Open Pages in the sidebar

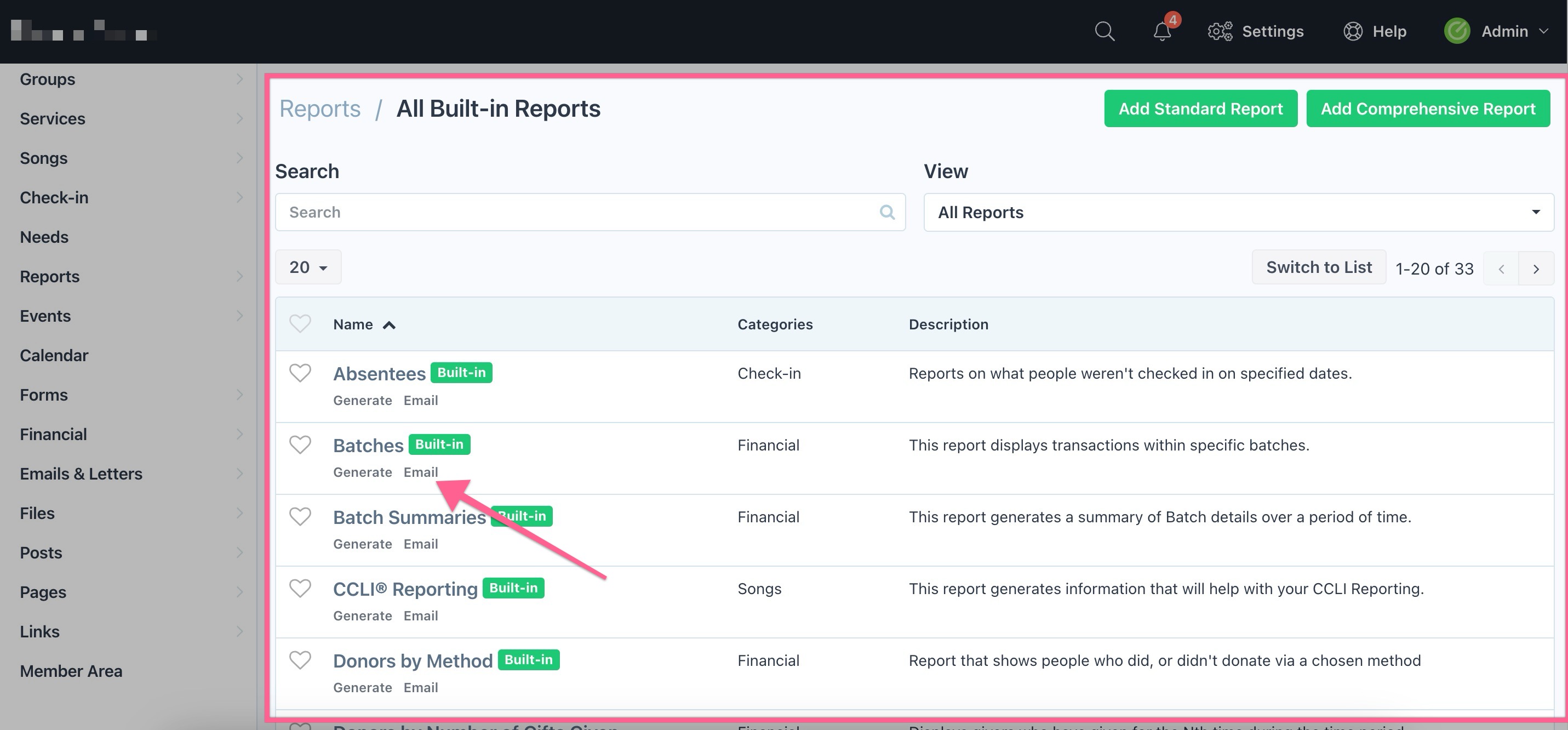[43, 592]
